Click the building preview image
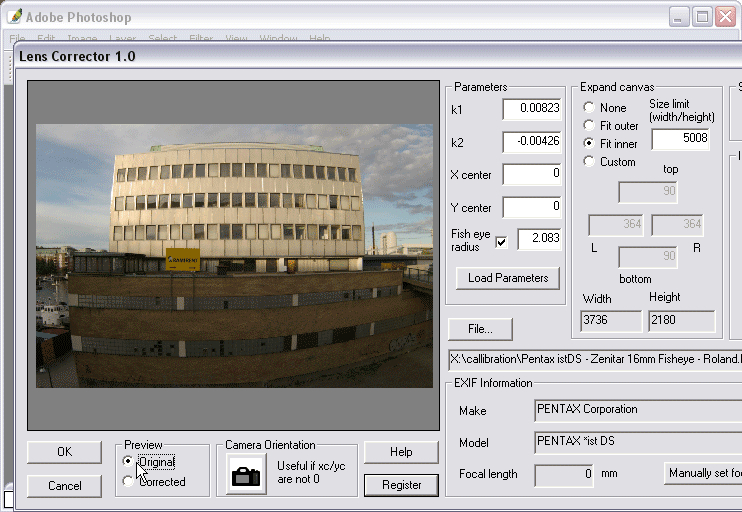Image resolution: width=742 pixels, height=512 pixels. coord(234,255)
